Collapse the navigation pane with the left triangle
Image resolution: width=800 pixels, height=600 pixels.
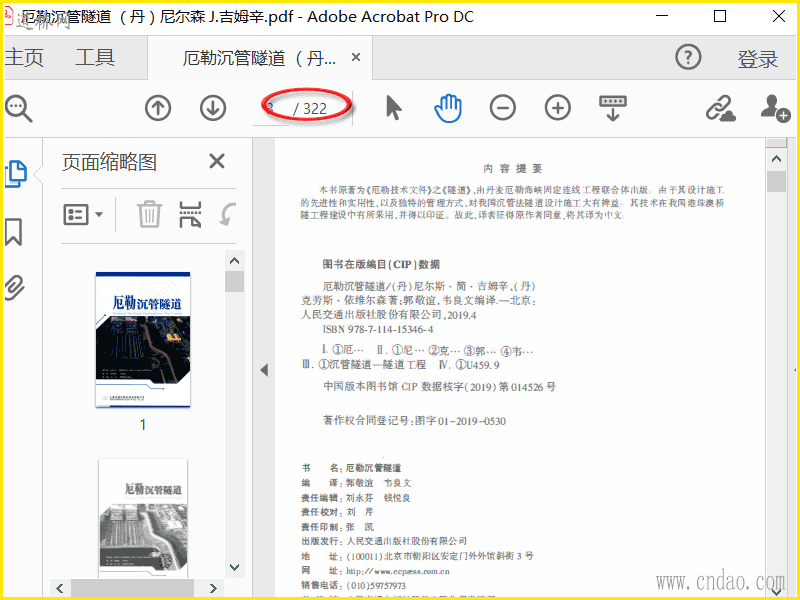tap(264, 370)
